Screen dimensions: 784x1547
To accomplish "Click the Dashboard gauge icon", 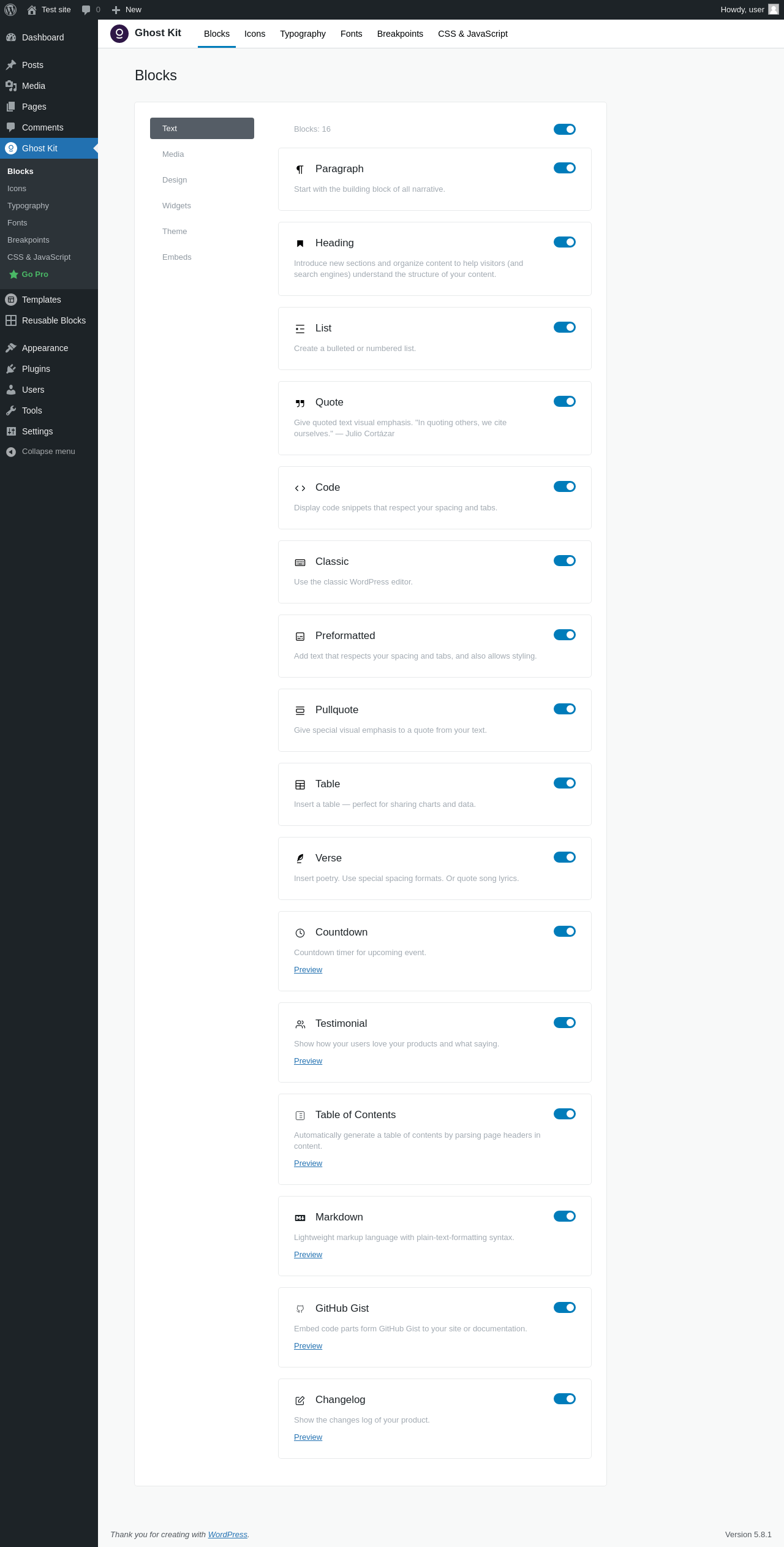I will pos(11,37).
